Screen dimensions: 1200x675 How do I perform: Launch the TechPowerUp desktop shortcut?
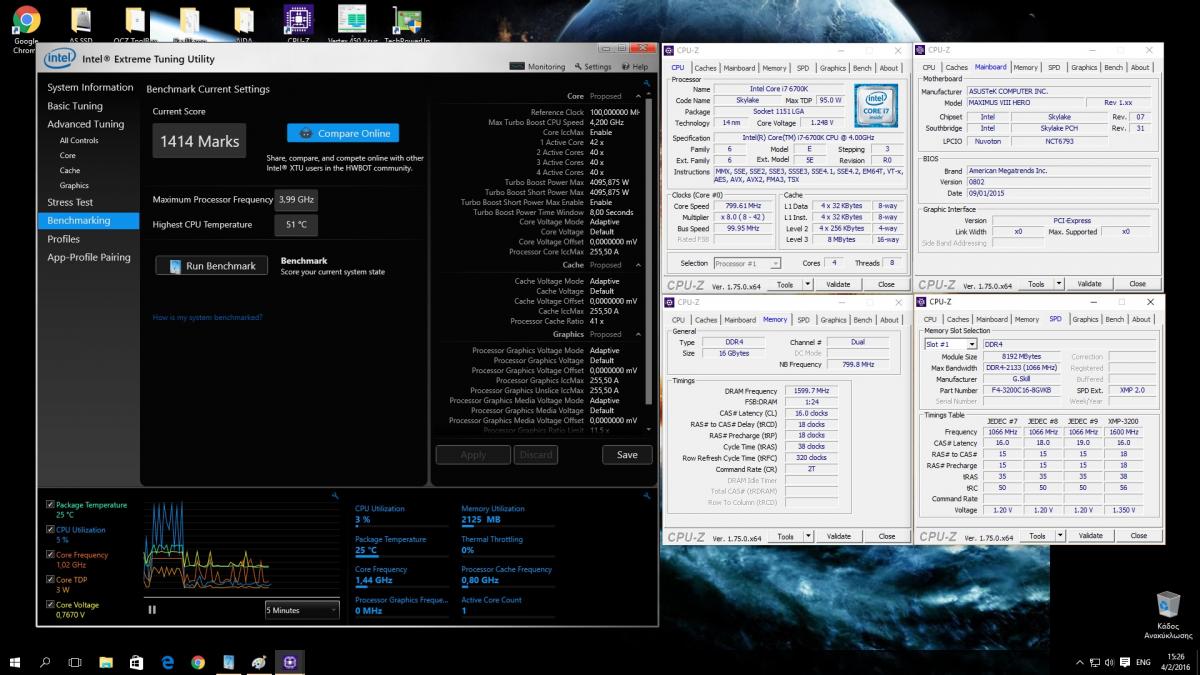(x=407, y=25)
